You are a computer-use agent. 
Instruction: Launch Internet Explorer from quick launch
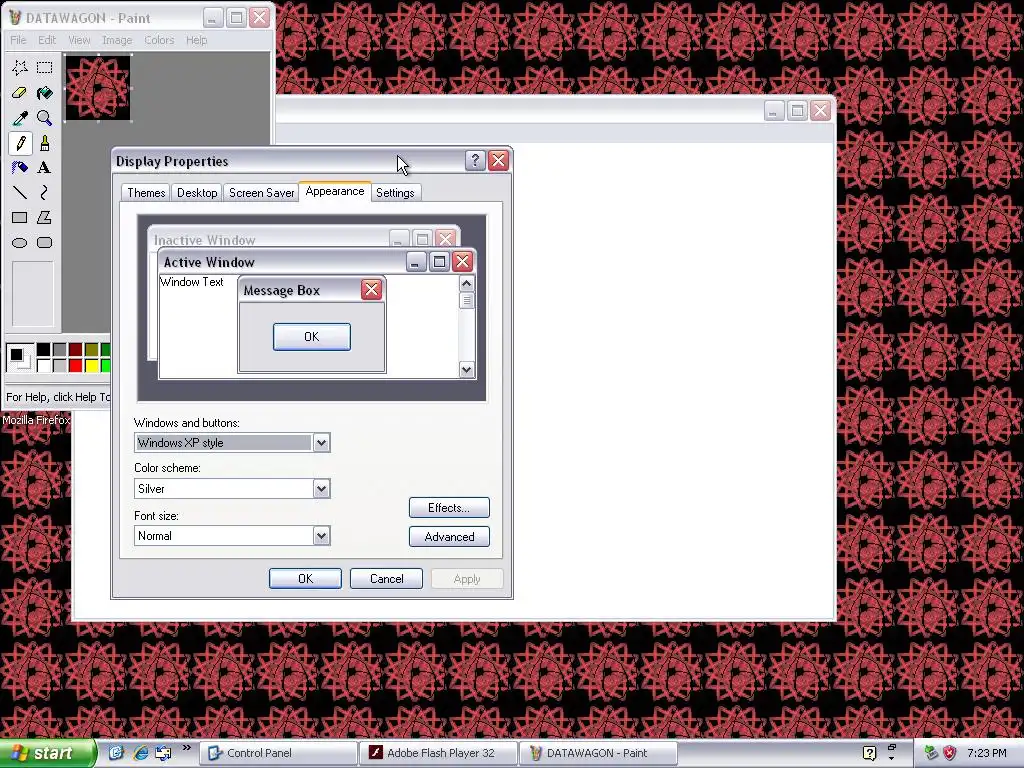pyautogui.click(x=140, y=753)
